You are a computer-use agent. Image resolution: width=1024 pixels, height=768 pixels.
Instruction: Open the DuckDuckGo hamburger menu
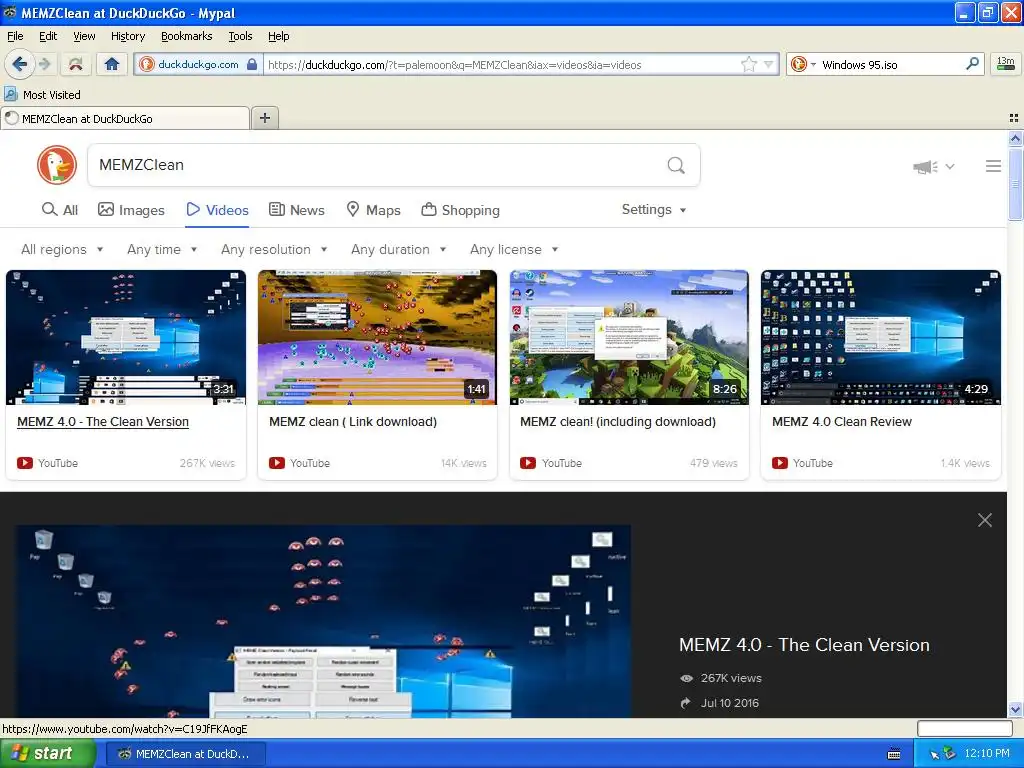(x=993, y=166)
